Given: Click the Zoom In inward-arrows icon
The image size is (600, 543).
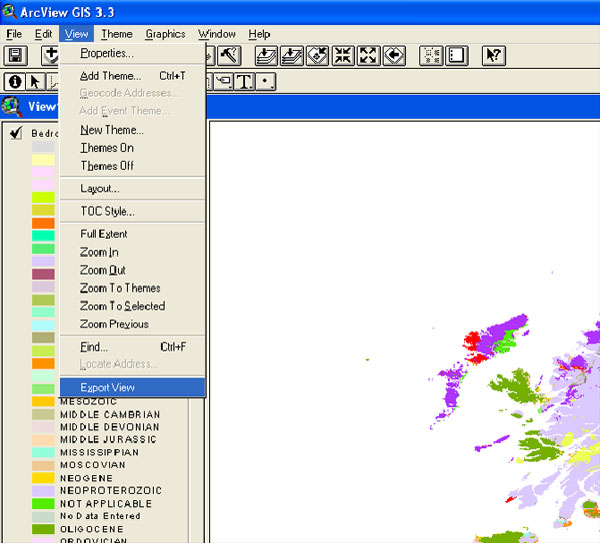Looking at the screenshot, I should (x=343, y=55).
